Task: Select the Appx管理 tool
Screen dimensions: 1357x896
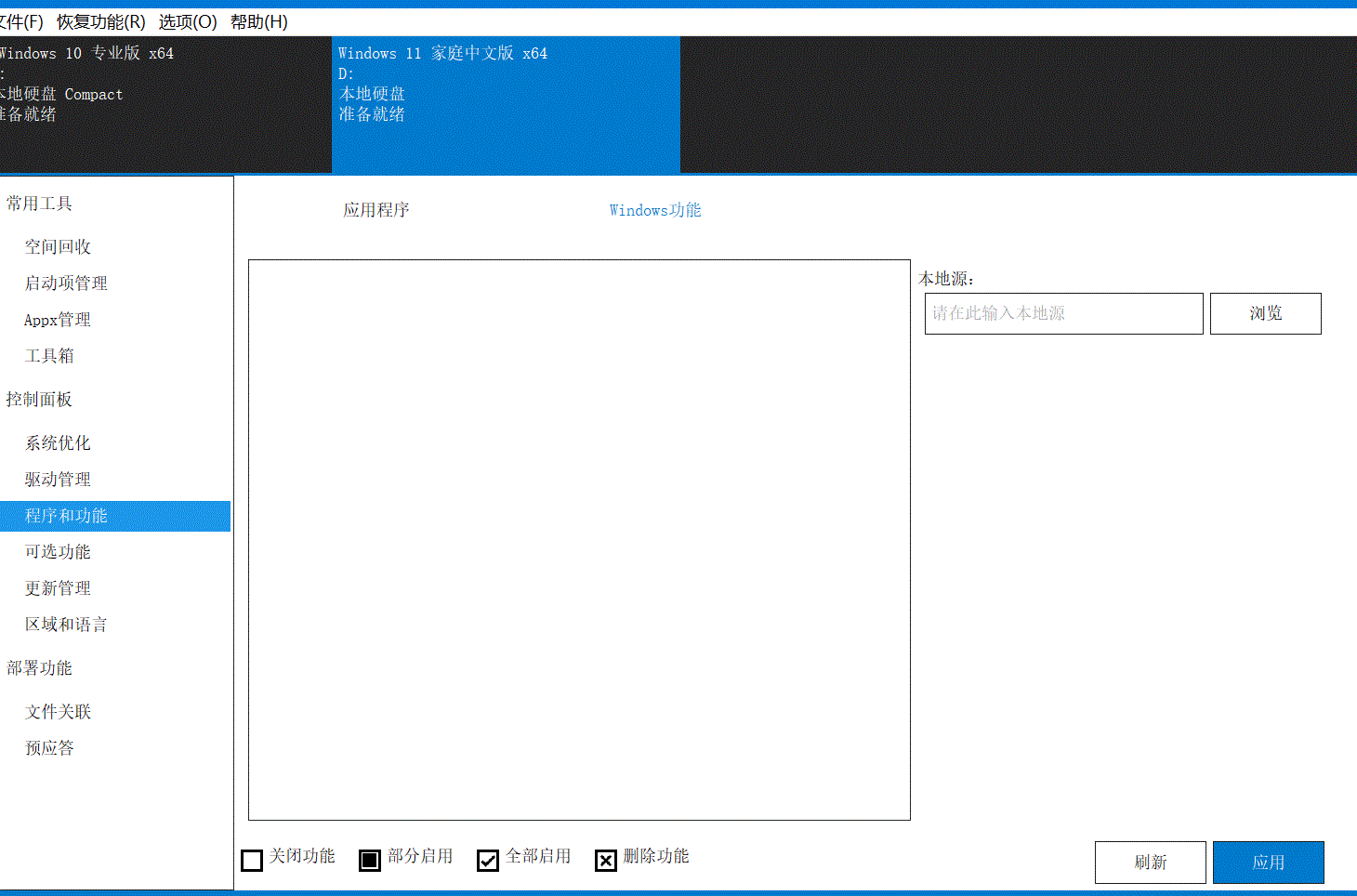Action: tap(57, 319)
